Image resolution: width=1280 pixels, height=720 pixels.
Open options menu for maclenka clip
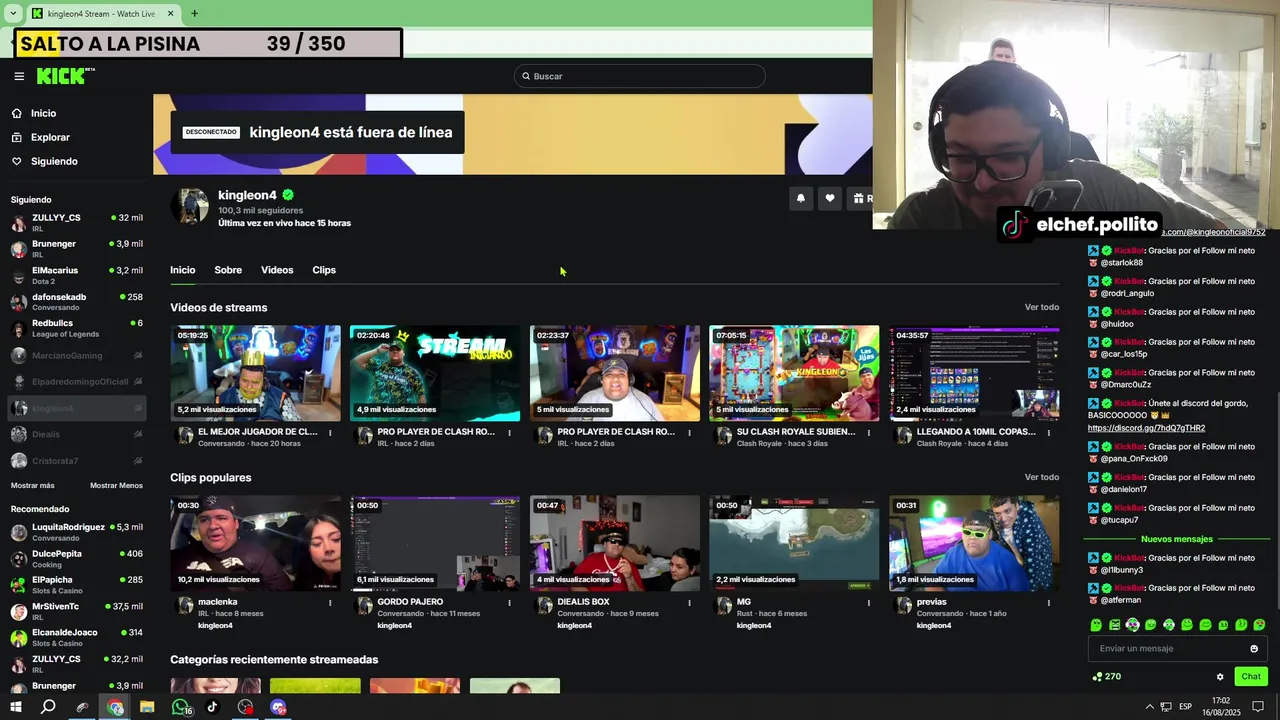330,603
